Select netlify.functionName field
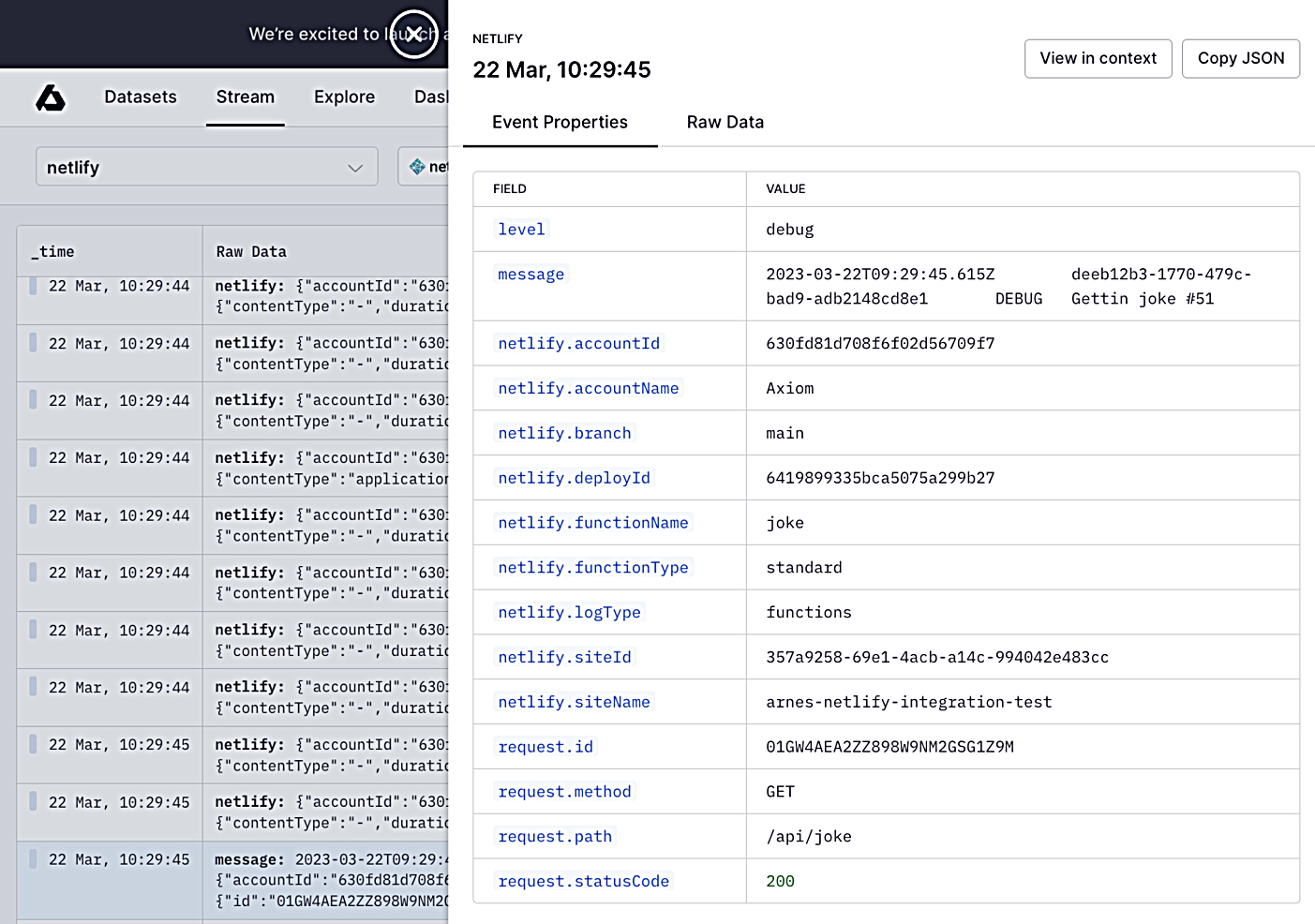Image resolution: width=1315 pixels, height=924 pixels. coord(593,523)
